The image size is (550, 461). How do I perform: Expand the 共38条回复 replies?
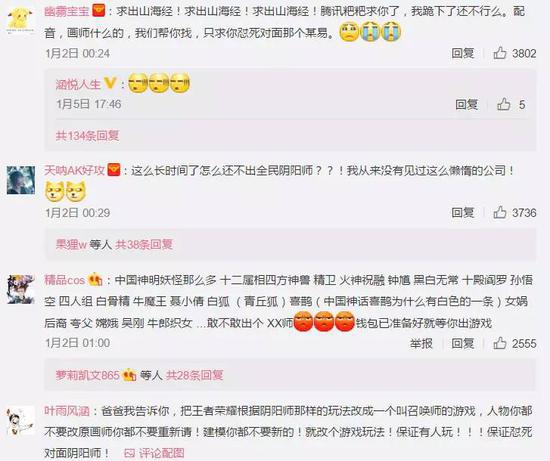[144, 245]
